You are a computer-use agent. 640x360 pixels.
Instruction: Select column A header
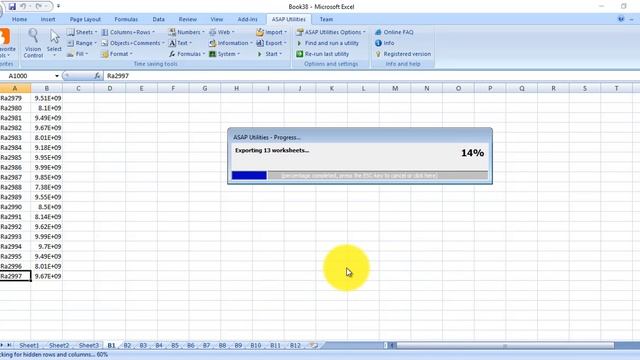[15, 88]
